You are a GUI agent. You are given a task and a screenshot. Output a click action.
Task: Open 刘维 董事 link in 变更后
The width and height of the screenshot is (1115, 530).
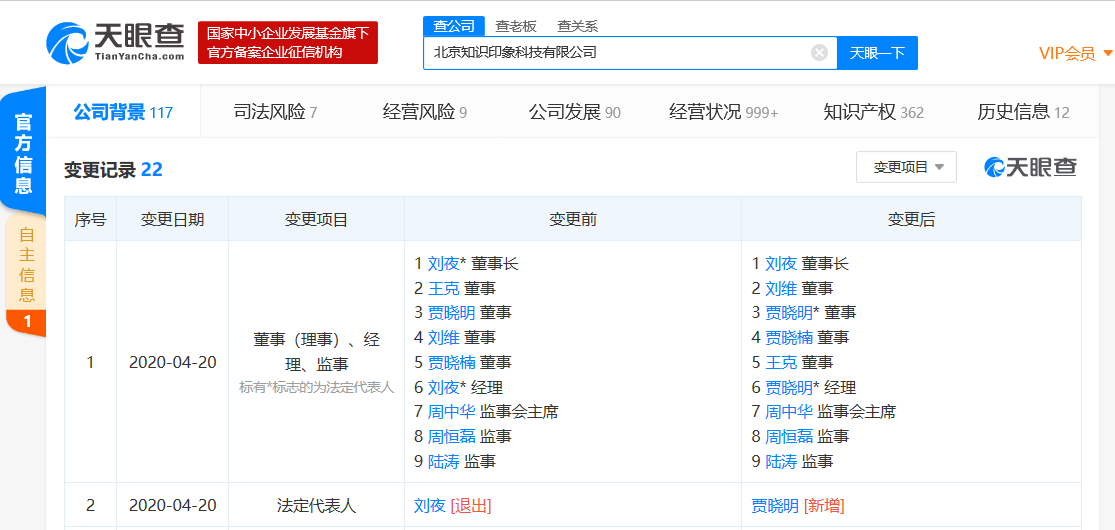pyautogui.click(x=780, y=288)
